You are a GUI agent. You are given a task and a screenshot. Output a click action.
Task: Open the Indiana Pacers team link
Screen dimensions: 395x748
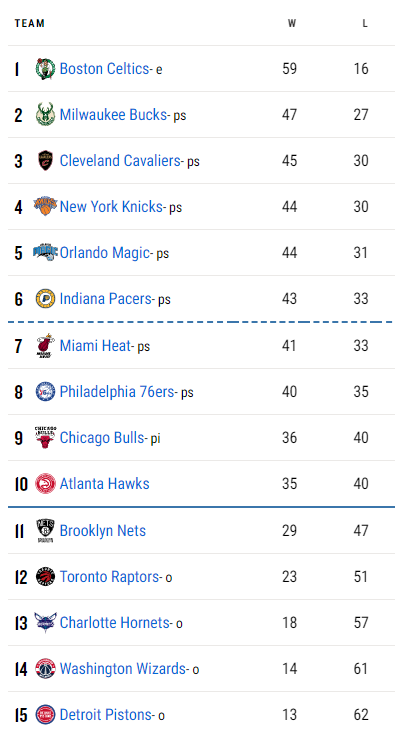(x=105, y=299)
